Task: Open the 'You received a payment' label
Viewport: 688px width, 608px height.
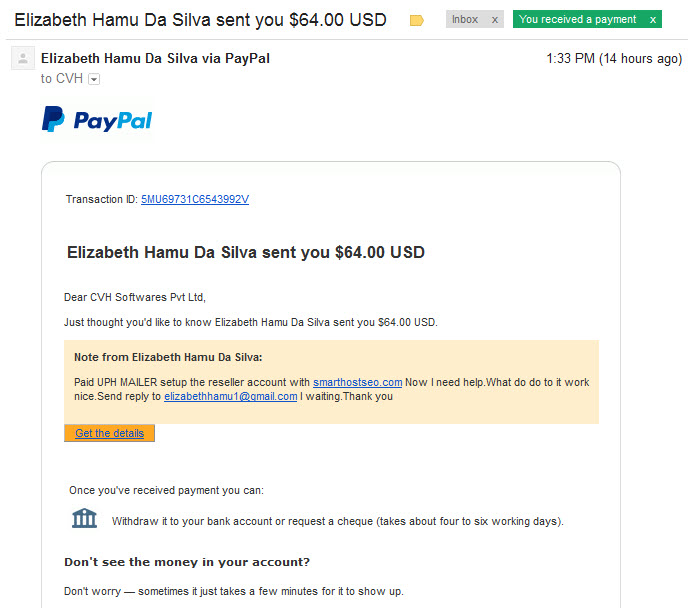Action: click(577, 19)
